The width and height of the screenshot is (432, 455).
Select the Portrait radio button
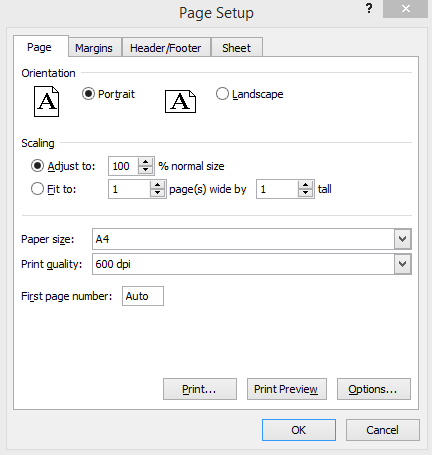coord(88,94)
